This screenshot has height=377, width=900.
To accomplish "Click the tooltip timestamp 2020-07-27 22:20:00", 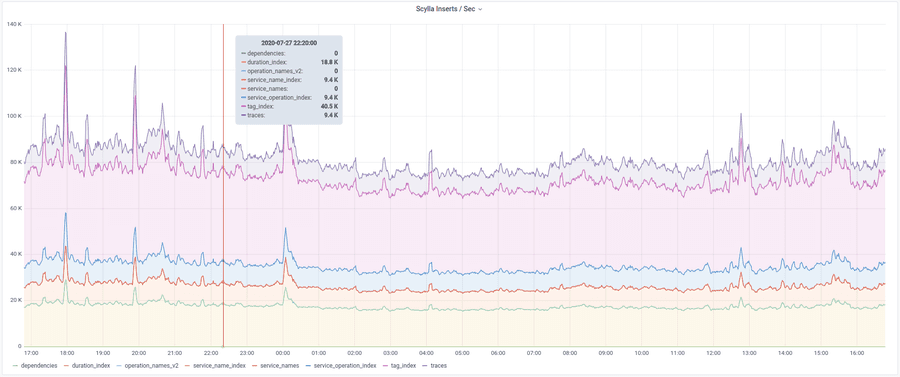I will (x=289, y=42).
